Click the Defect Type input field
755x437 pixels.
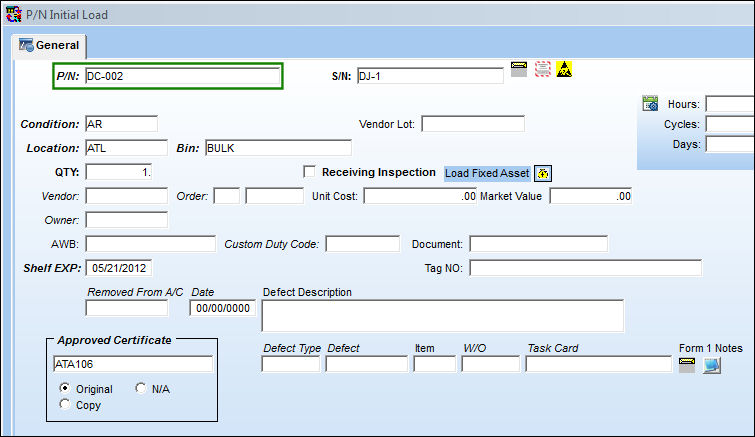pos(291,364)
